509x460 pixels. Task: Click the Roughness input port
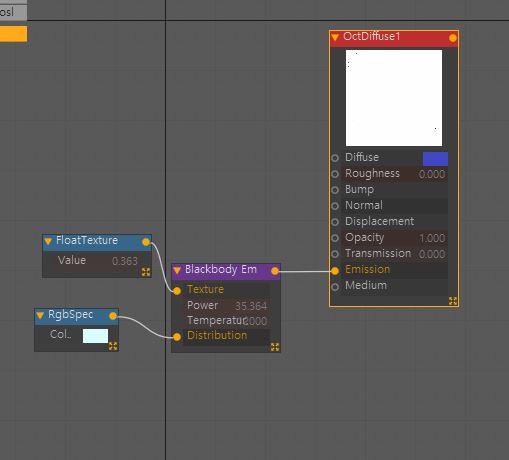click(335, 174)
